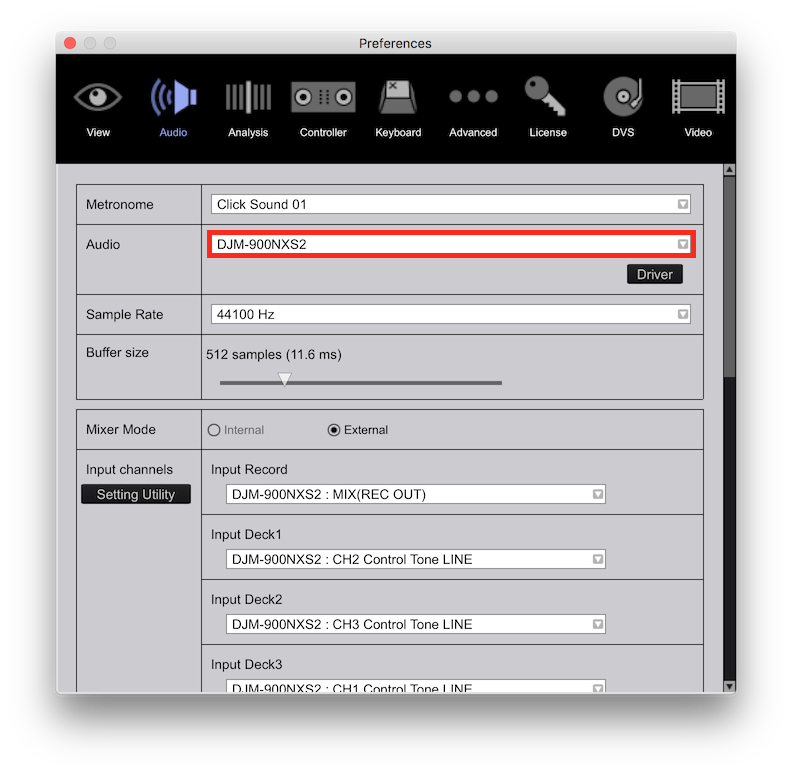Click the Sample Rate label

point(125,314)
